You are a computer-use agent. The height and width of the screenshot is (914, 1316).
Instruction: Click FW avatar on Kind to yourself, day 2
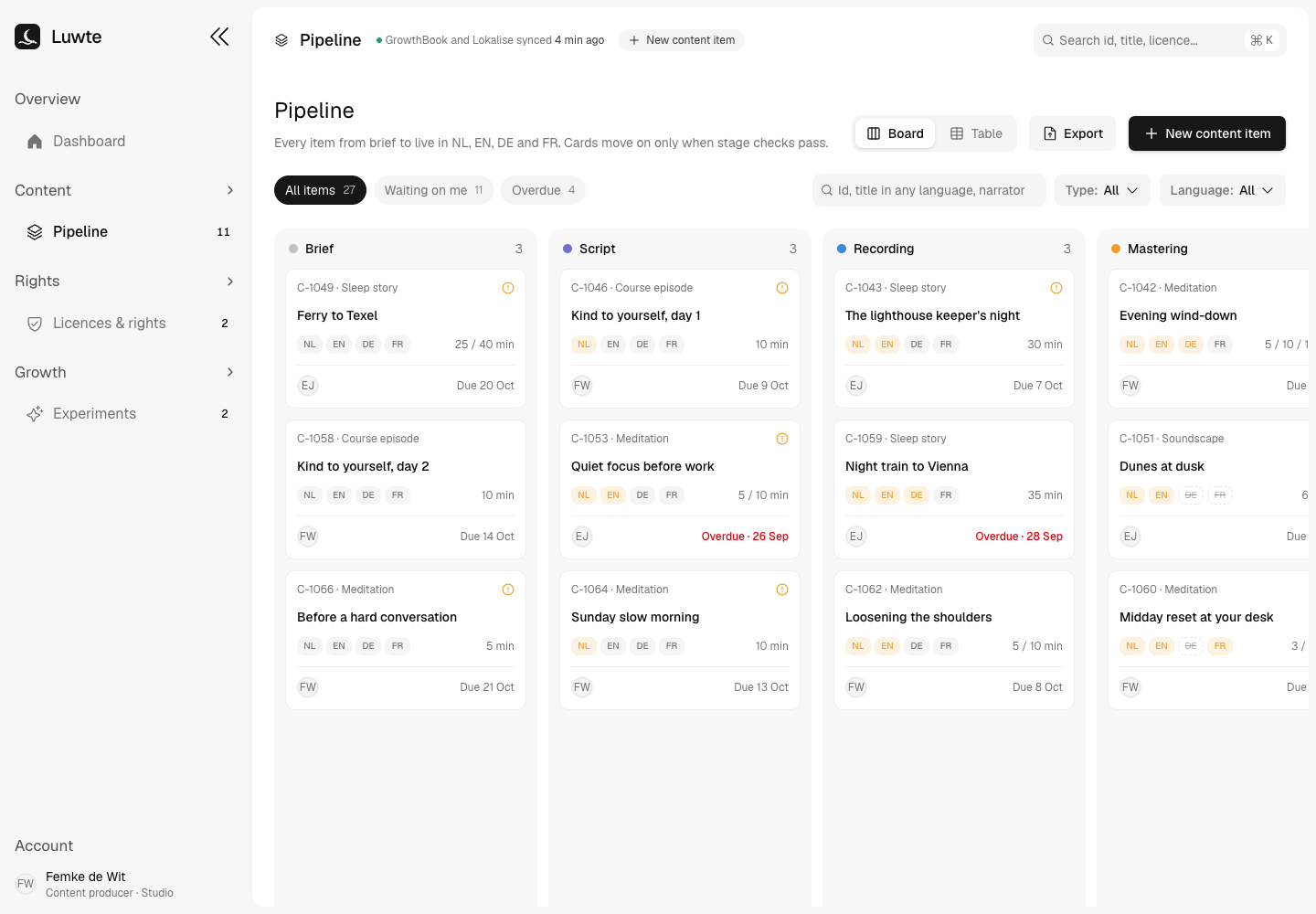(308, 537)
